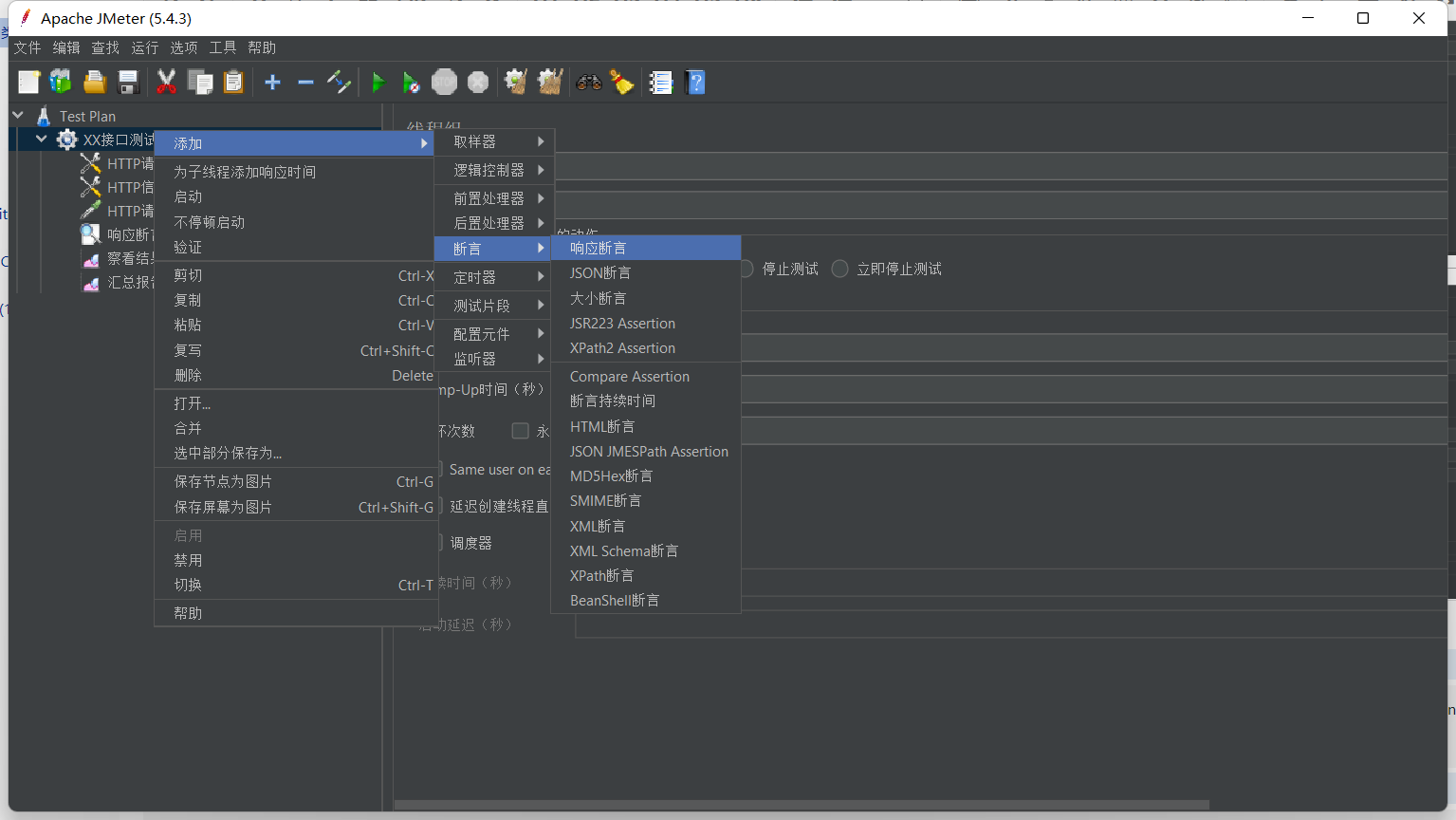Click the Test Plan flask icon
This screenshot has height=820, width=1456.
point(44,116)
